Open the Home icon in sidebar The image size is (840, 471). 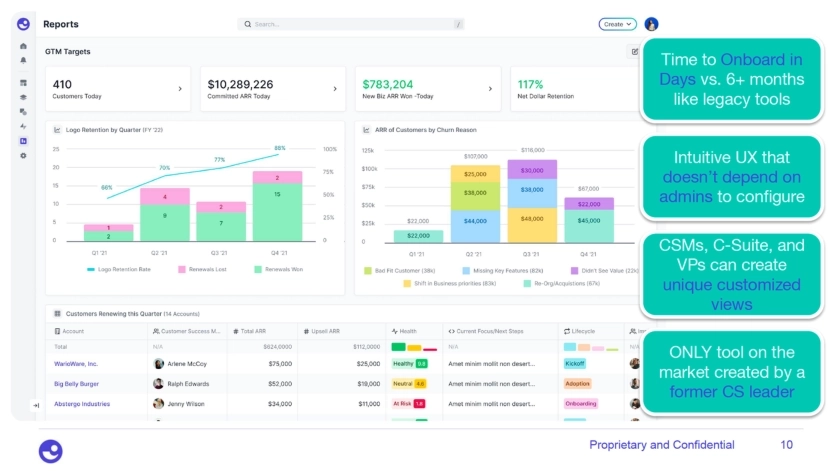click(24, 46)
